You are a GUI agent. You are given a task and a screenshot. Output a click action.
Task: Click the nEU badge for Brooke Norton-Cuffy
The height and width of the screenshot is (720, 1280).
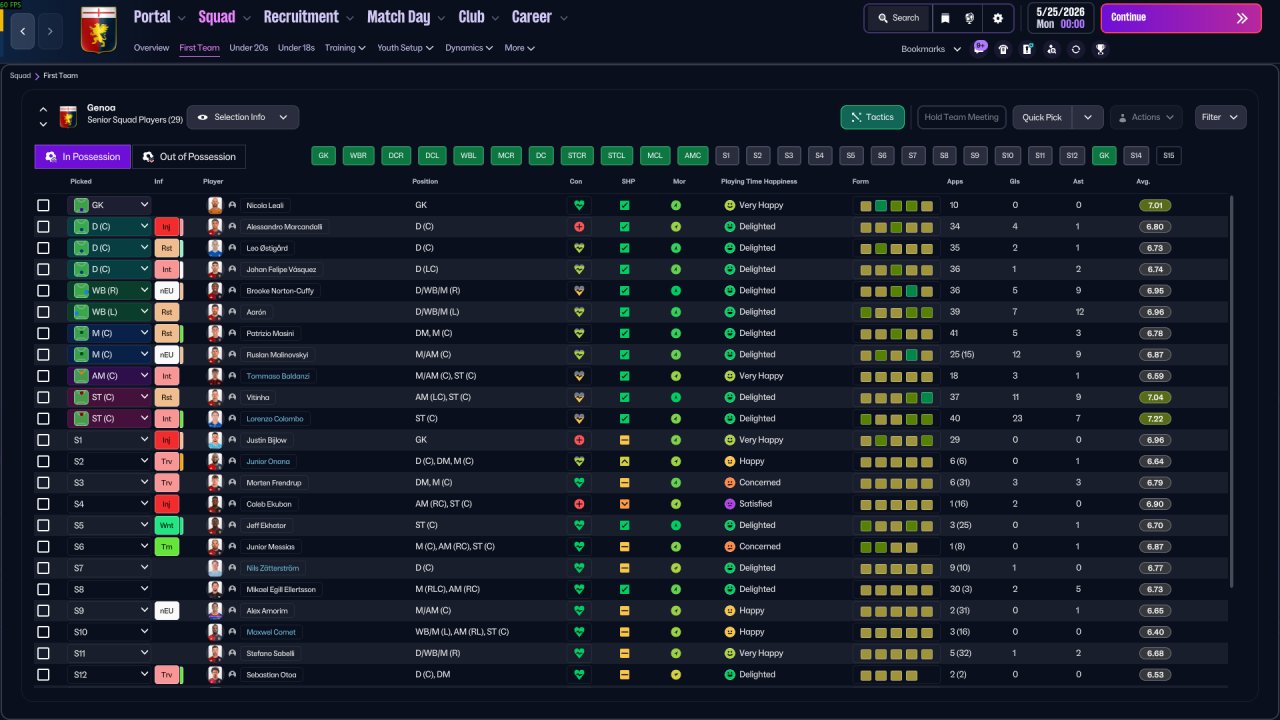point(167,291)
